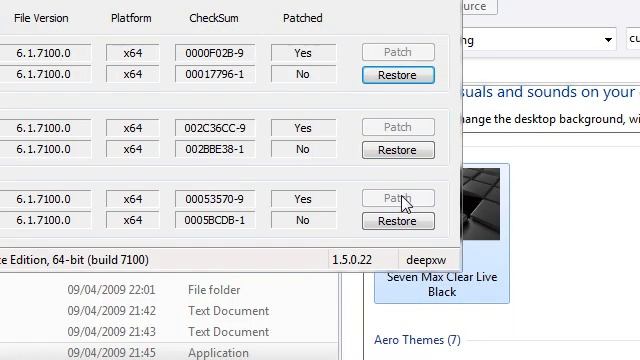
Task: Click the Platform column header
Action: 131,18
